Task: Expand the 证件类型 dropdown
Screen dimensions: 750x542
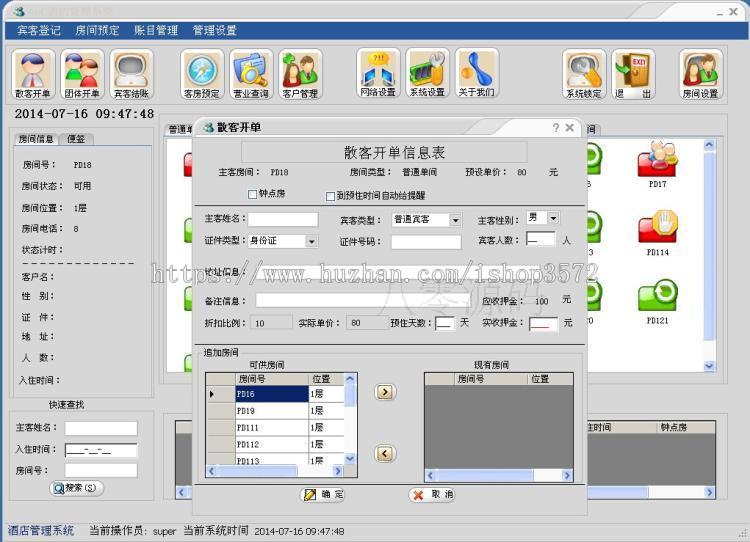Action: 311,242
